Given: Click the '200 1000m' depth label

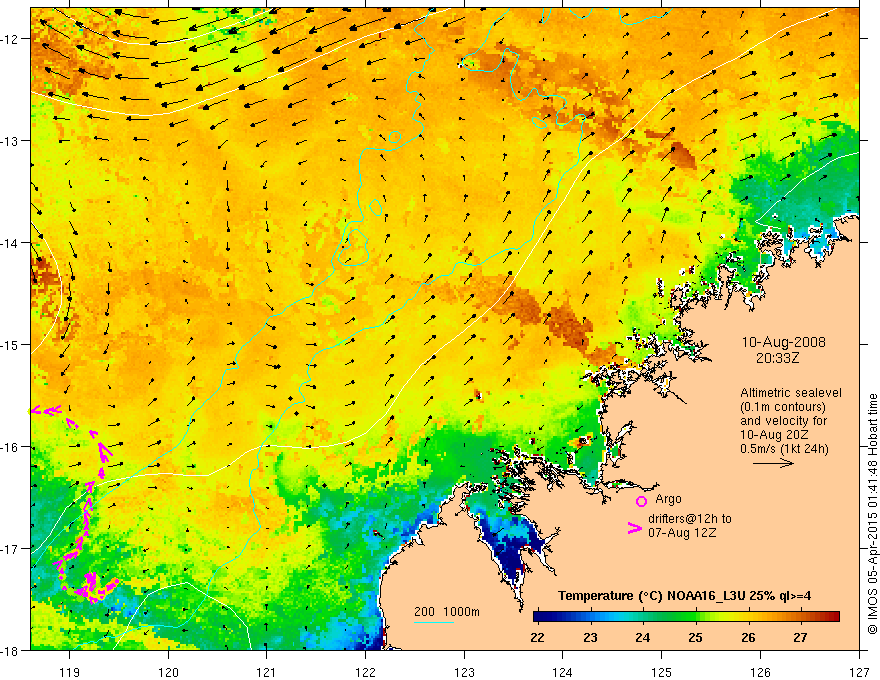Looking at the screenshot, I should pos(447,612).
